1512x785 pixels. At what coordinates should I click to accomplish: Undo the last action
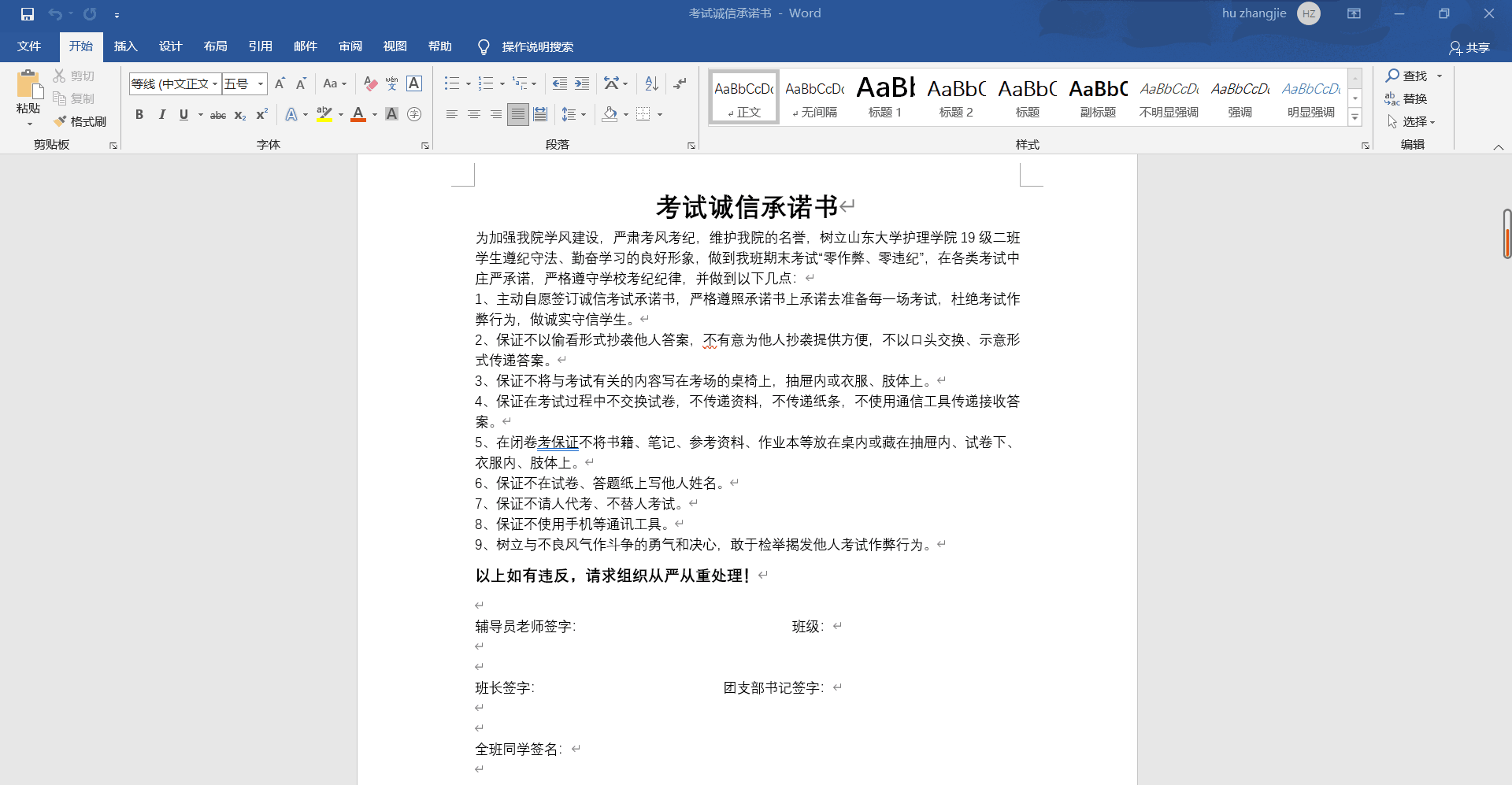[x=55, y=14]
